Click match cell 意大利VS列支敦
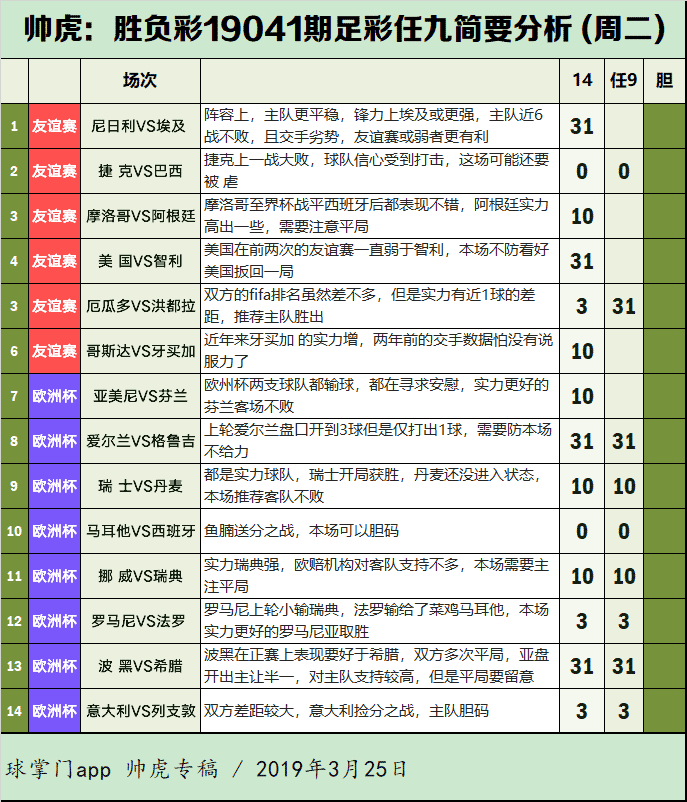The height and width of the screenshot is (802, 687). (140, 711)
